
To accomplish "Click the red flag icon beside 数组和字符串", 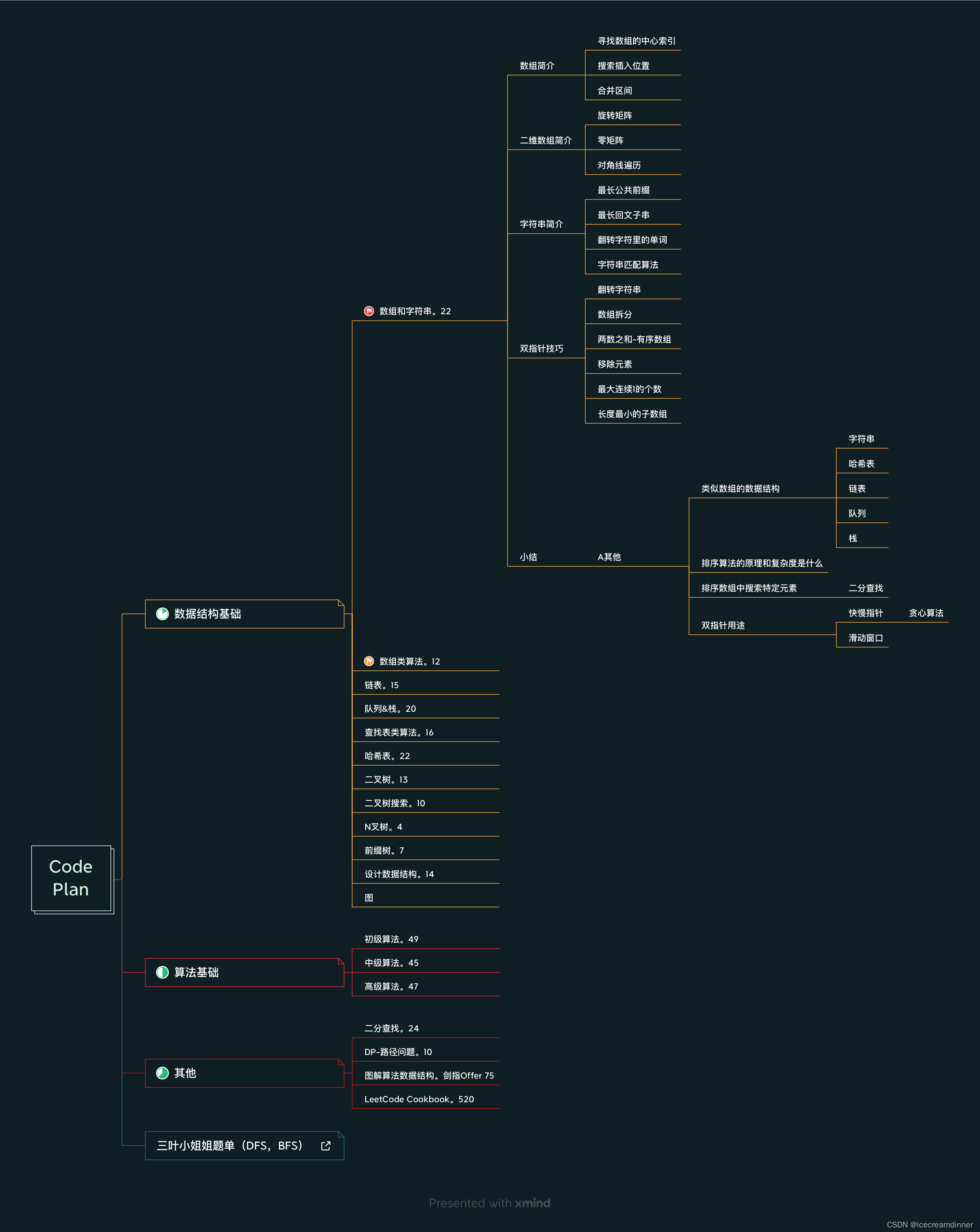I will pos(369,311).
